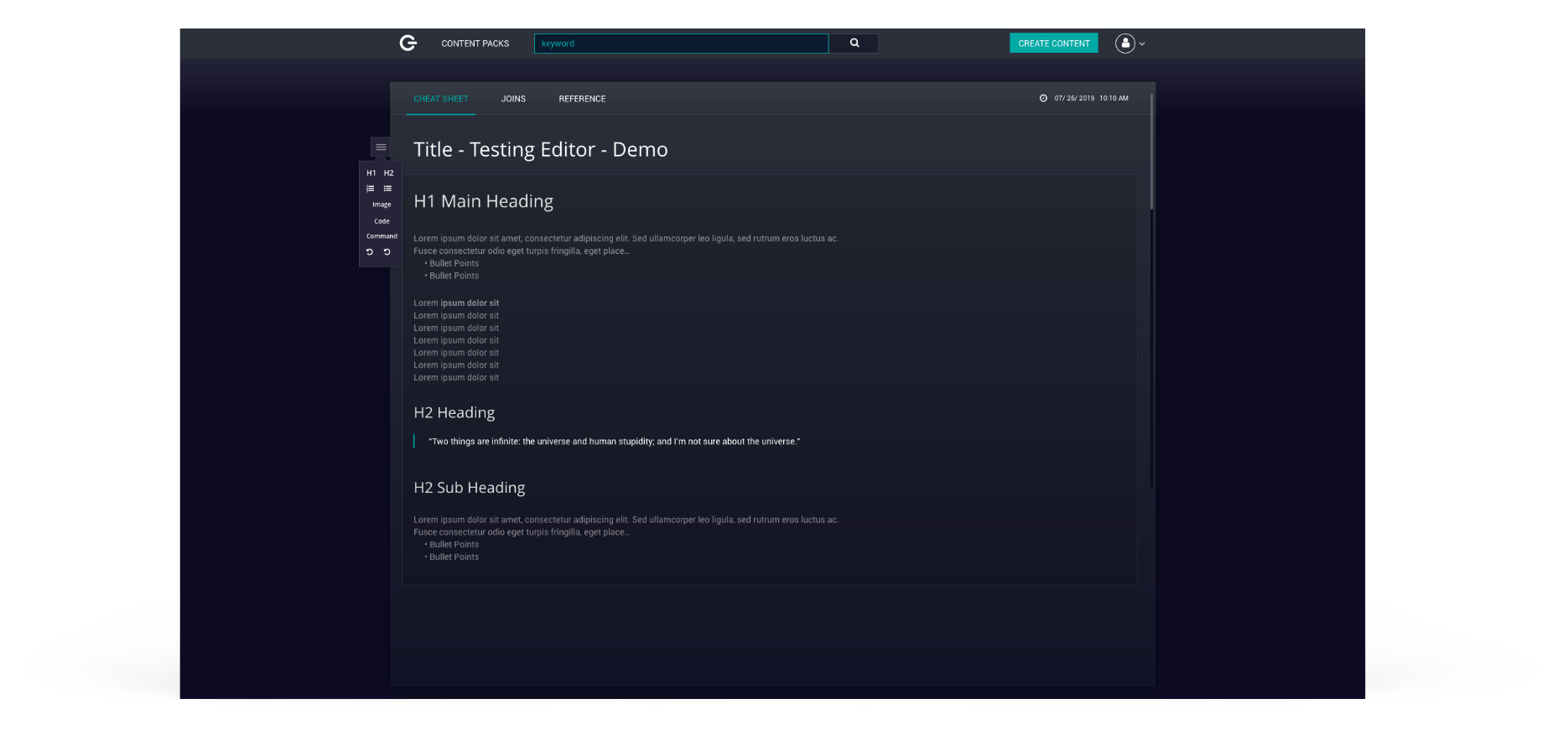Screen dimensions: 1568x740
Task: Open Content Packs in the header
Action: (475, 44)
